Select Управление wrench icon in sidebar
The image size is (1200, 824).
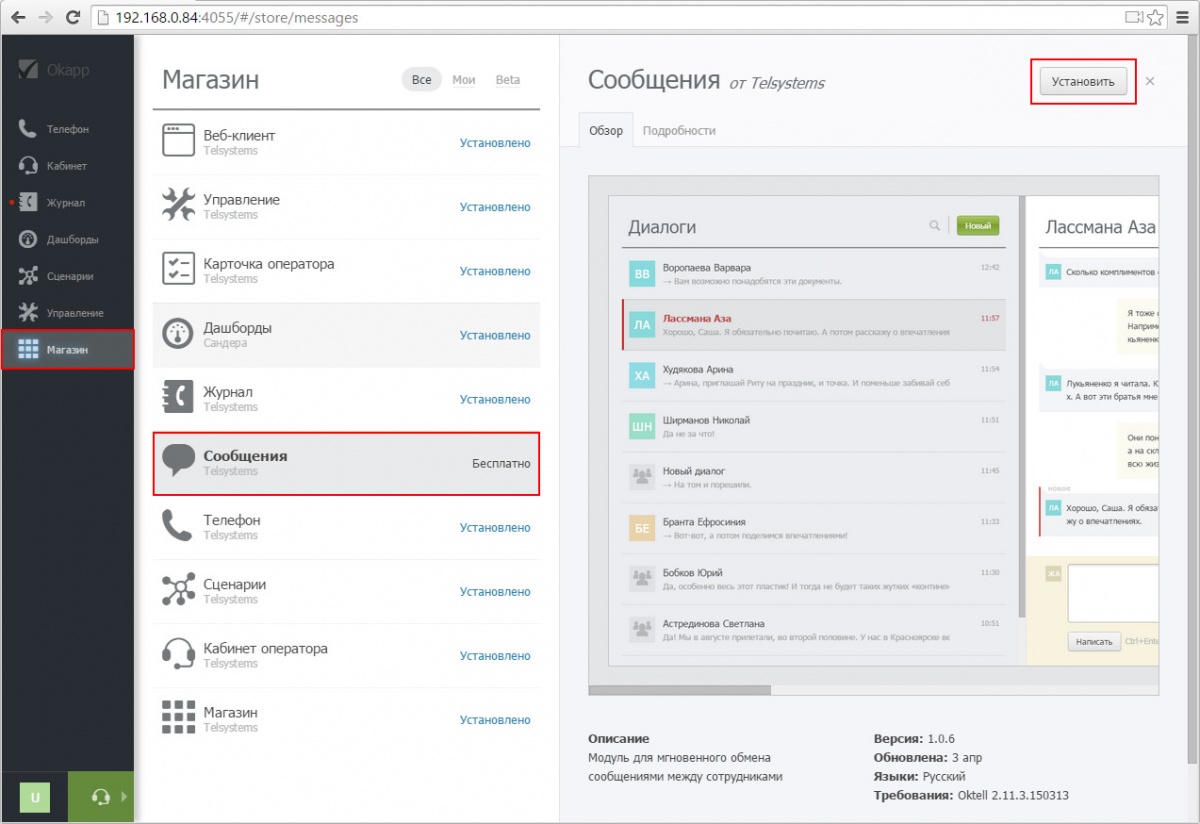[29, 313]
